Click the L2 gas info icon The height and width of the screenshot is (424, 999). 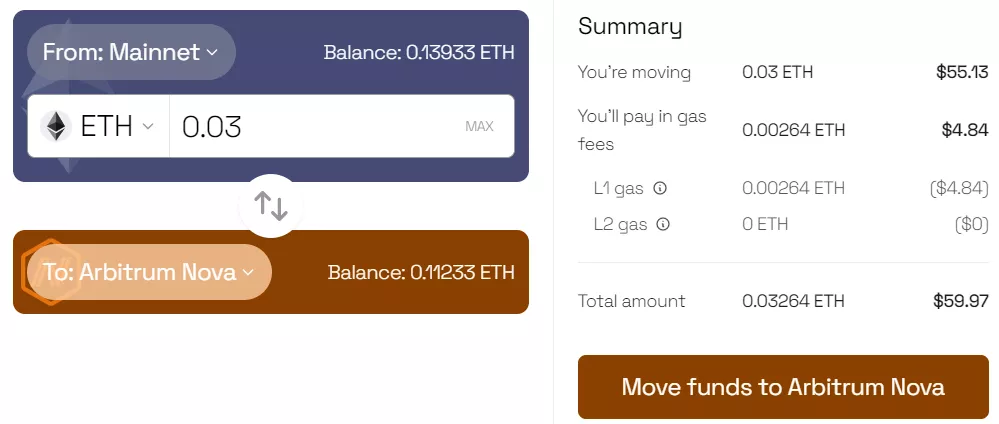click(x=663, y=224)
